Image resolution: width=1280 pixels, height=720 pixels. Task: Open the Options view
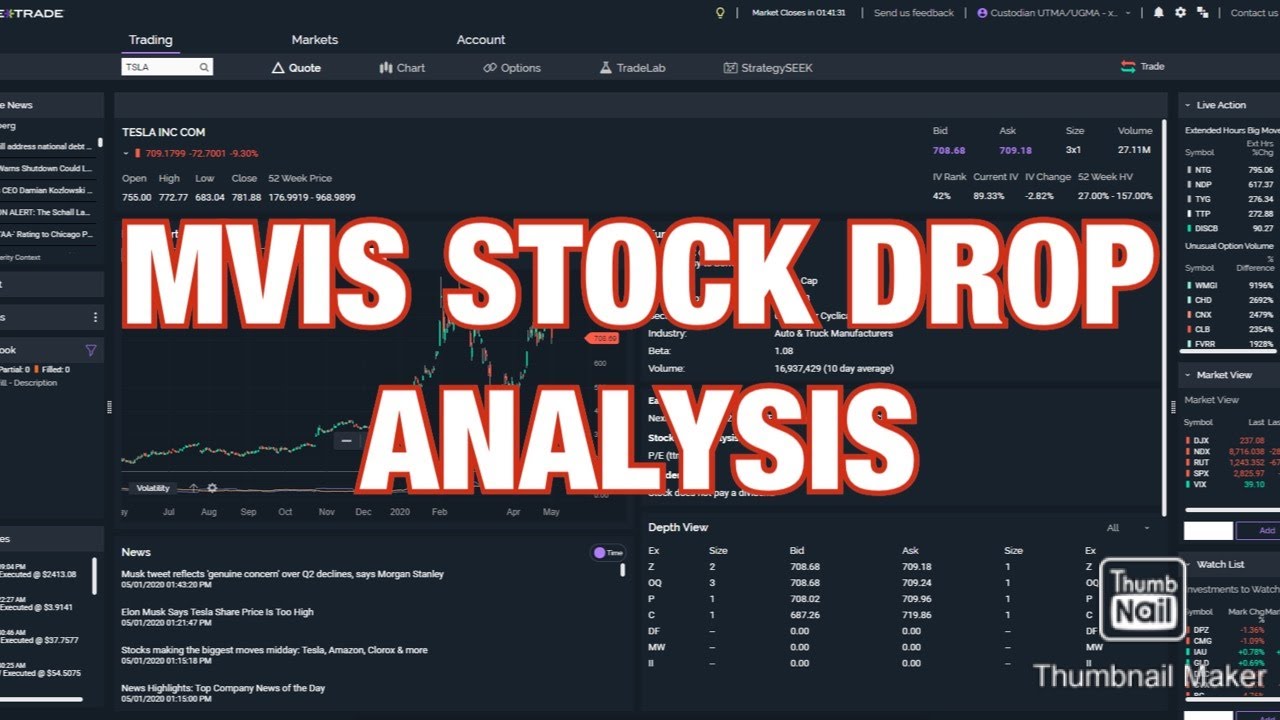512,68
